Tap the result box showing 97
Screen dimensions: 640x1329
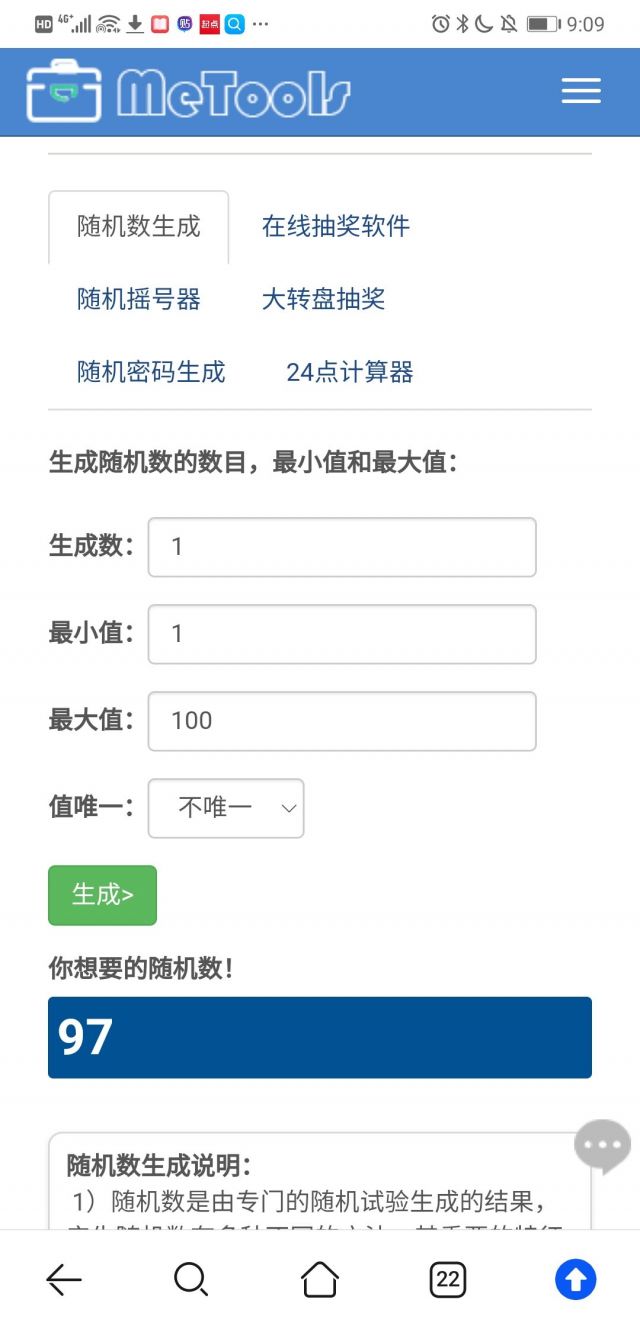(x=320, y=1037)
